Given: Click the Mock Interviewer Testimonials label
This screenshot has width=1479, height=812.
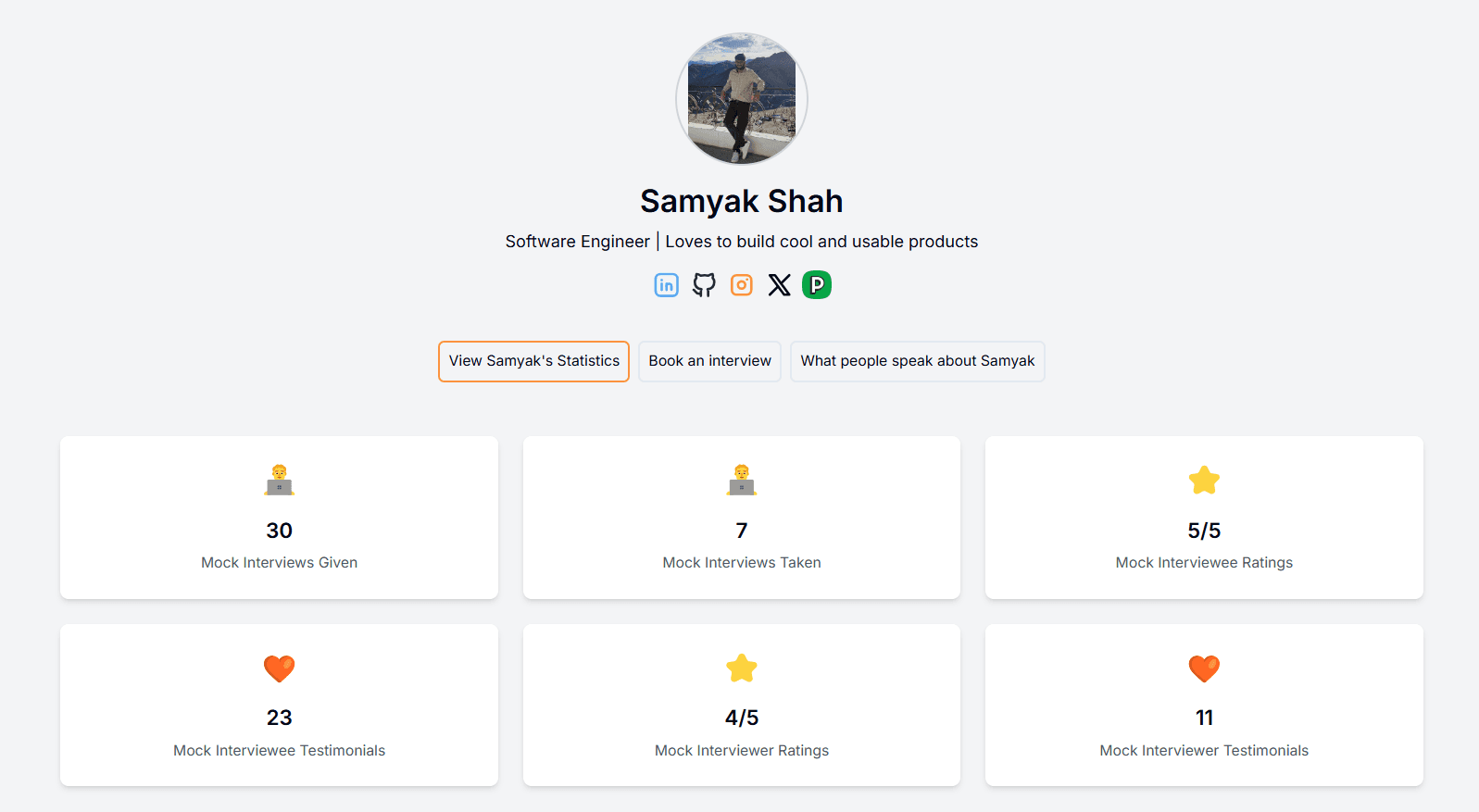Looking at the screenshot, I should click(1204, 751).
